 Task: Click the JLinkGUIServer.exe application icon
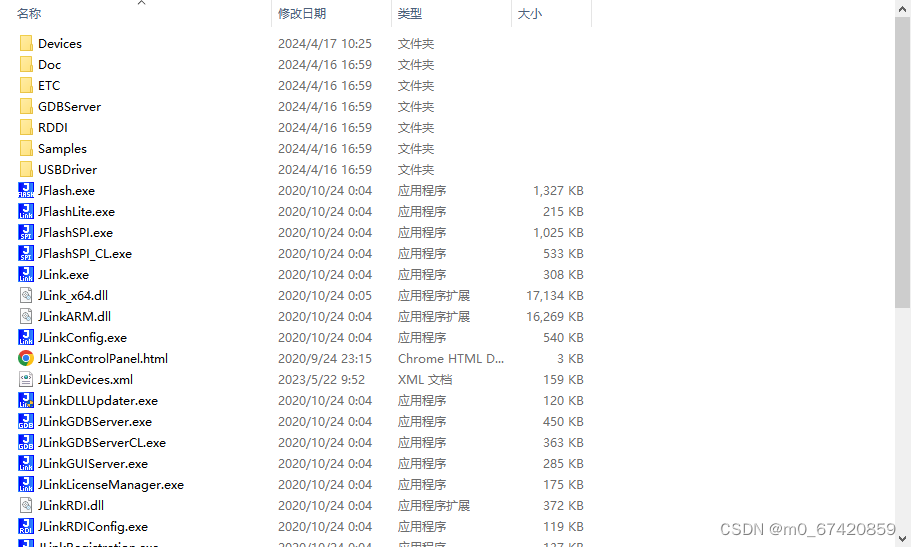tap(26, 463)
